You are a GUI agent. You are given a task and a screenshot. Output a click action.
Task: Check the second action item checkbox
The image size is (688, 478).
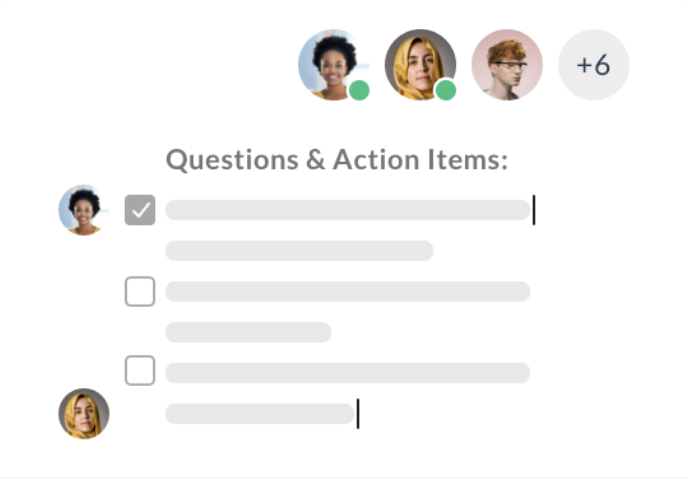(140, 291)
